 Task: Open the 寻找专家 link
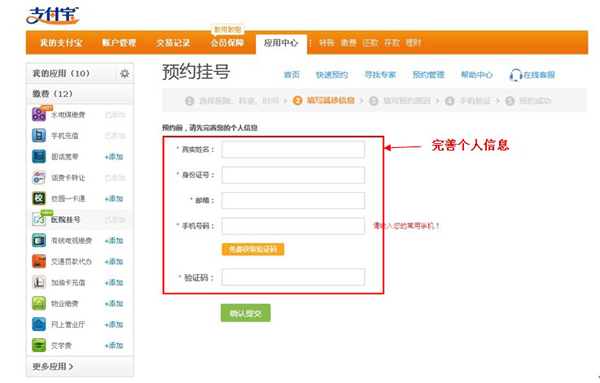click(x=380, y=75)
